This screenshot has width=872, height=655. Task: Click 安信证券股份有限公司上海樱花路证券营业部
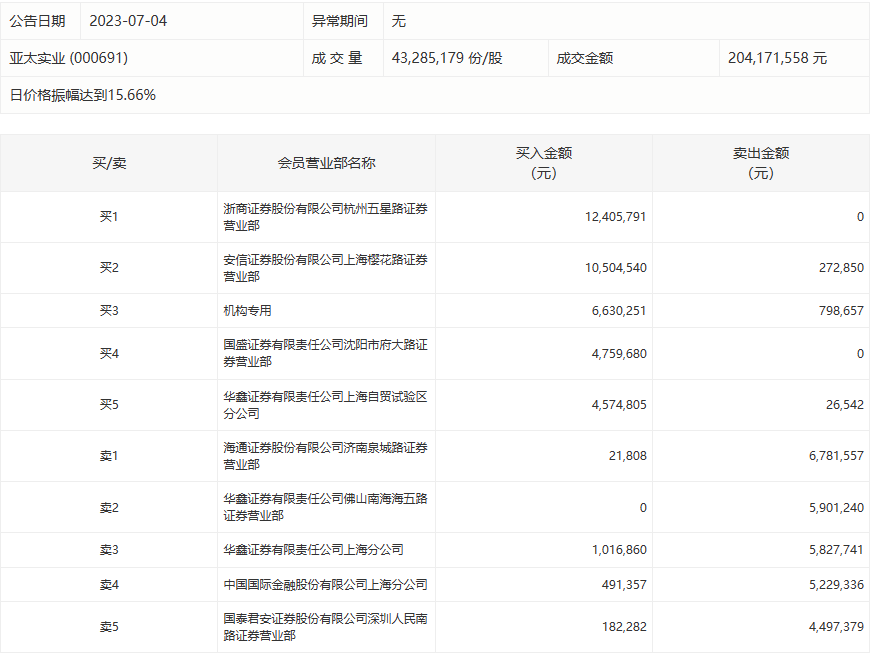[325, 268]
